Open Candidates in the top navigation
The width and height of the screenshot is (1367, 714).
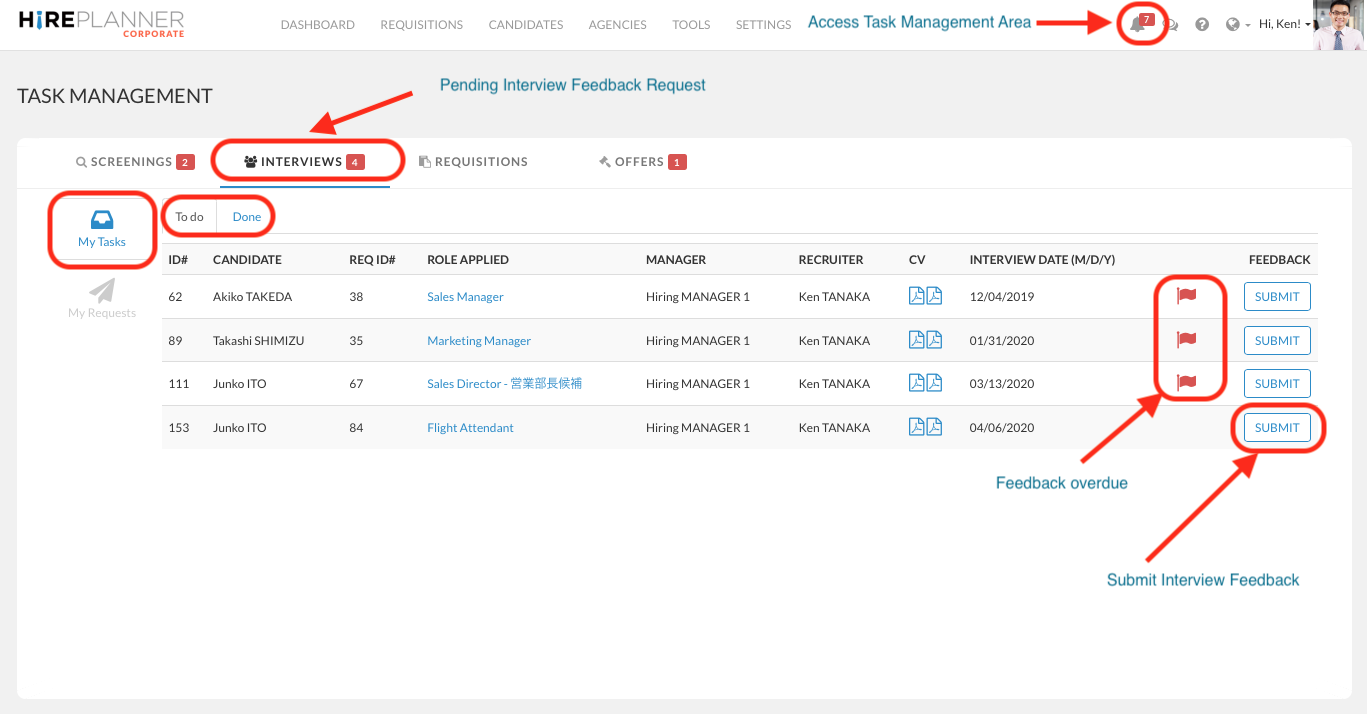526,25
